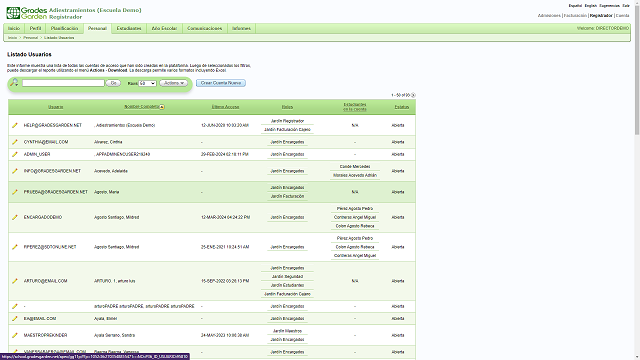The width and height of the screenshot is (640, 360).
Task: Click the Estudiantes en la cuenta header
Action: pos(355,107)
